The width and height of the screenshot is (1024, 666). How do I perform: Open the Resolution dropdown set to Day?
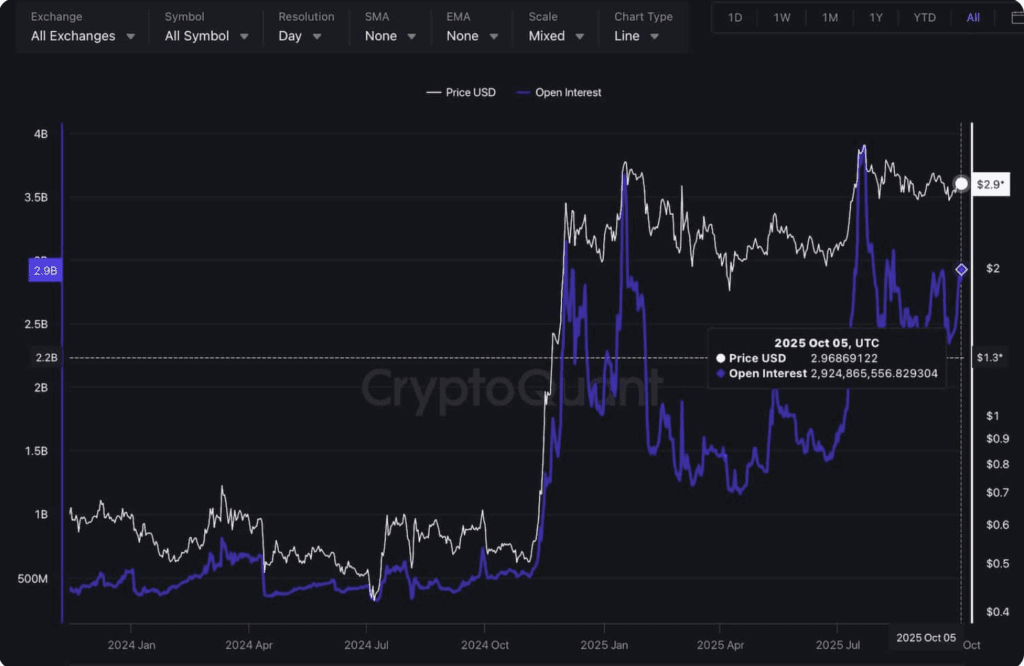[300, 36]
